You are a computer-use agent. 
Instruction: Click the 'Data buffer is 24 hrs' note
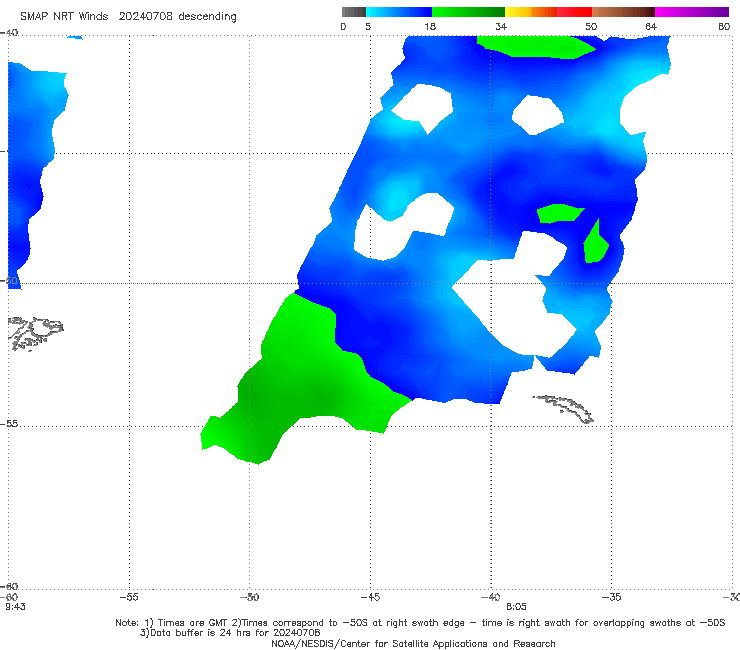(x=230, y=633)
